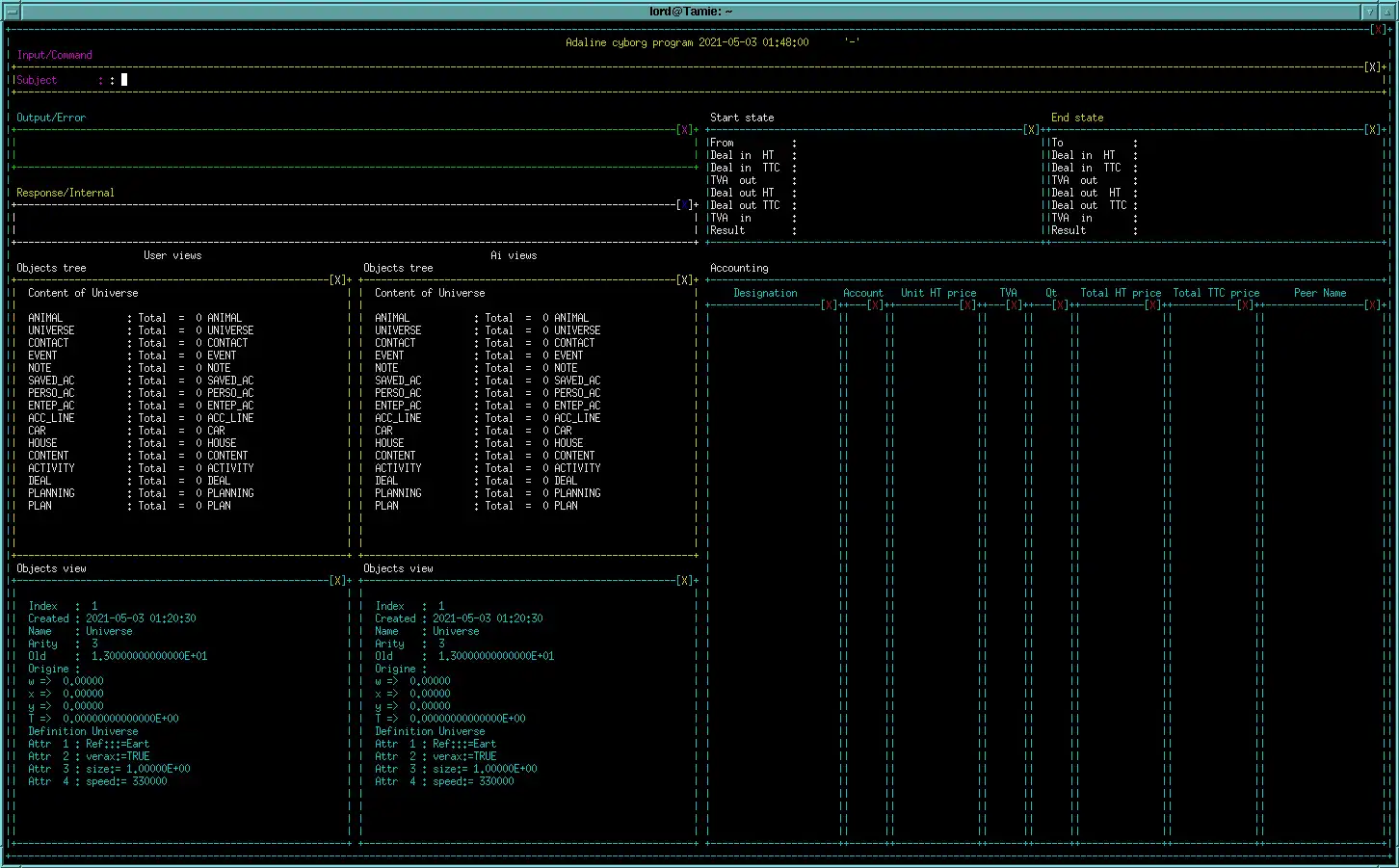1399x868 pixels.
Task: Close the User views Objects view panel
Action: click(337, 581)
